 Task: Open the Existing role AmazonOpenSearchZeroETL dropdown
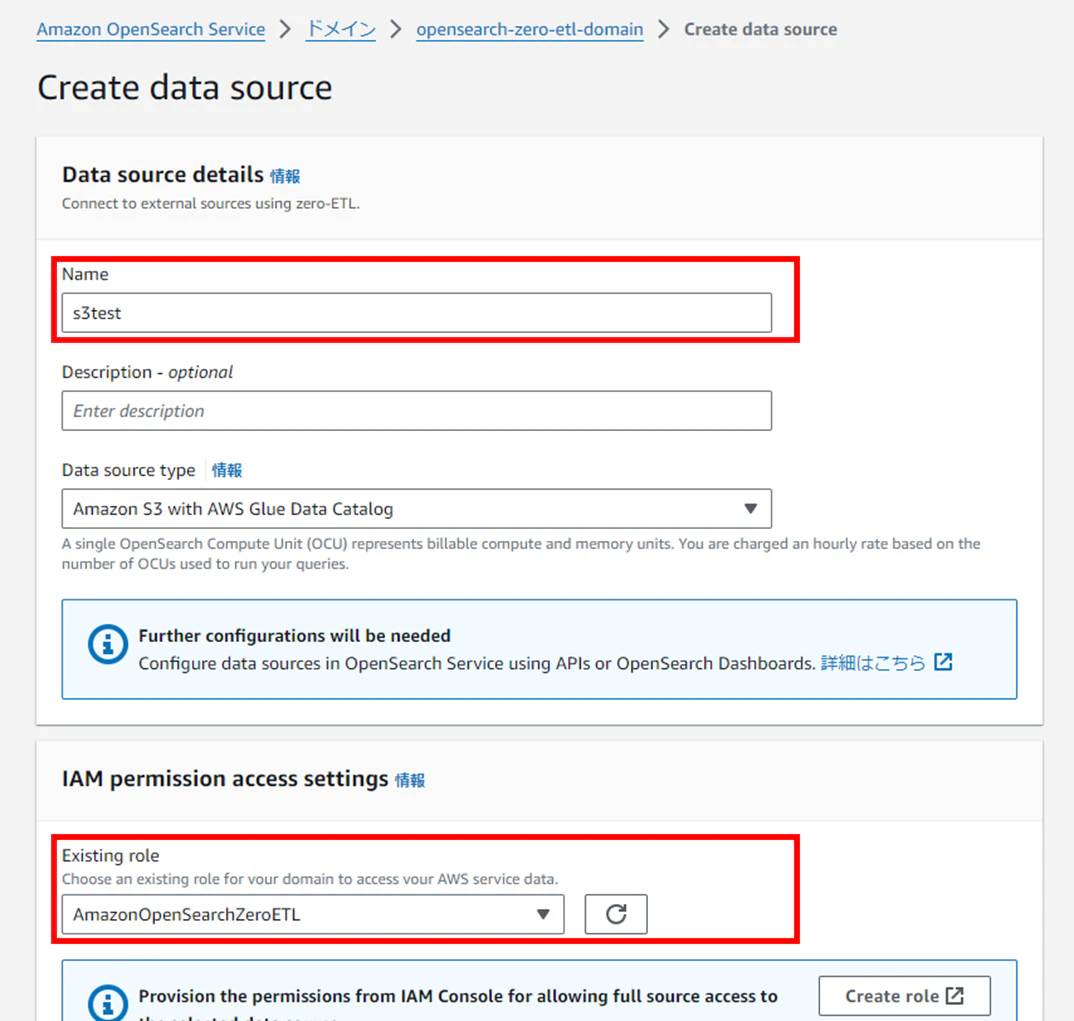coord(313,914)
